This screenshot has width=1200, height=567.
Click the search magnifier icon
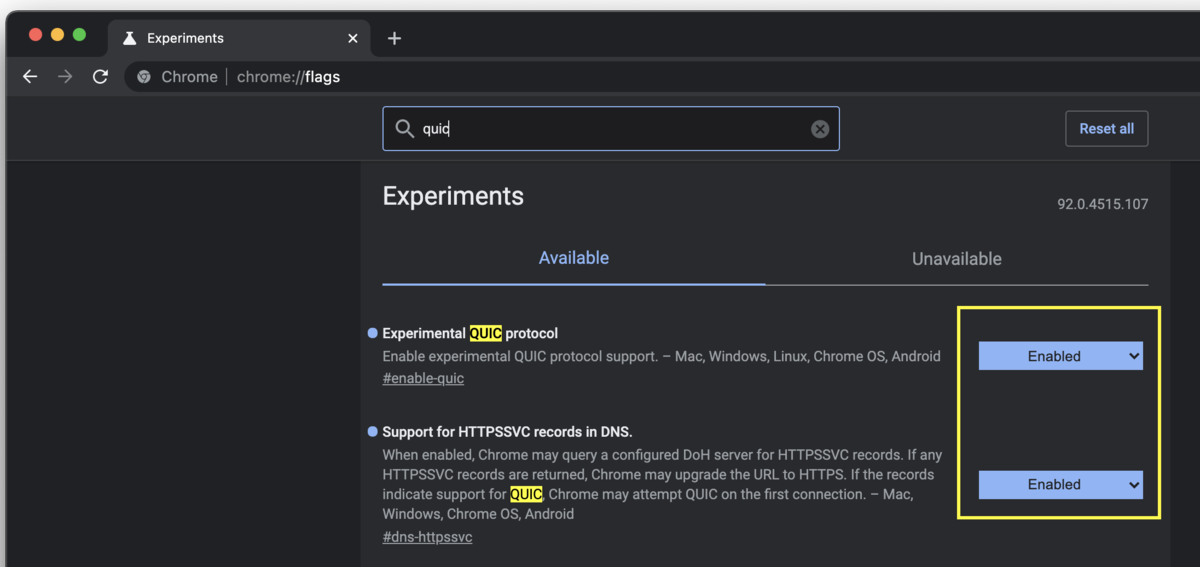coord(404,129)
